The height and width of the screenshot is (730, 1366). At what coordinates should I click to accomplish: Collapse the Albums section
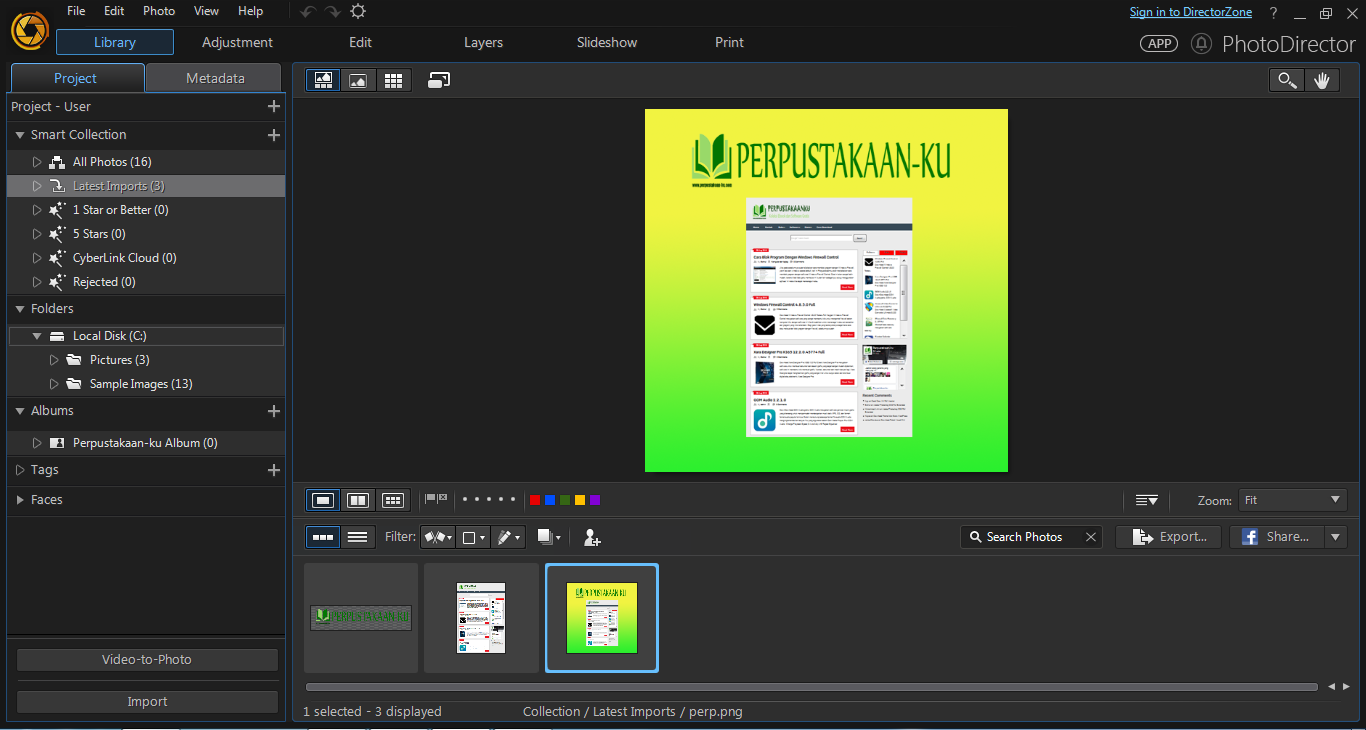pyautogui.click(x=20, y=411)
